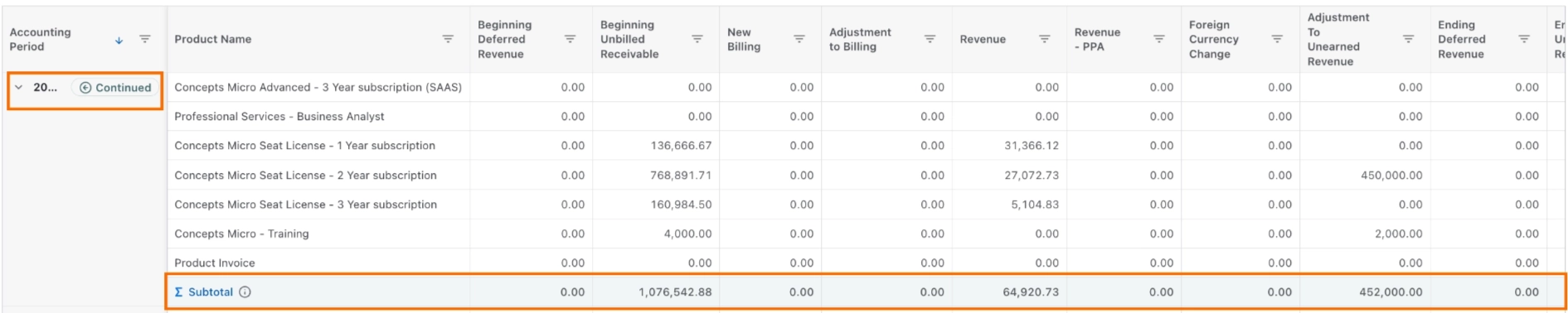This screenshot has width=1568, height=313.
Task: Select the Product Invoice row
Action: tap(215, 263)
